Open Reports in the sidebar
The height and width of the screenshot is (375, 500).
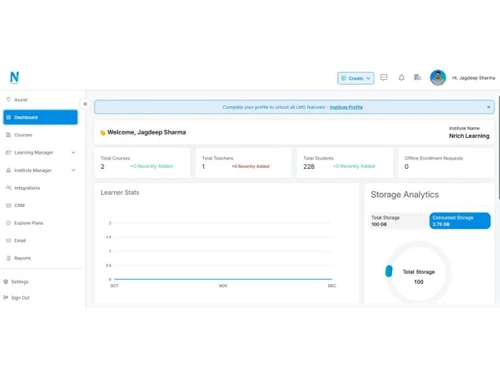tap(40, 258)
